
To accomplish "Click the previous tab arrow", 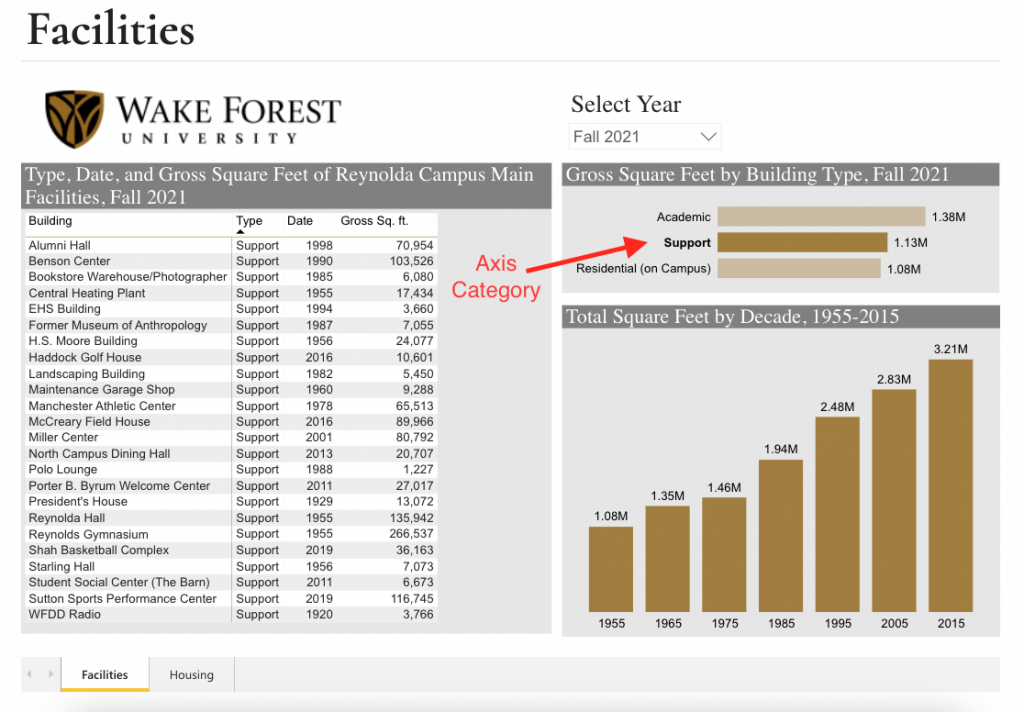I will [29, 673].
